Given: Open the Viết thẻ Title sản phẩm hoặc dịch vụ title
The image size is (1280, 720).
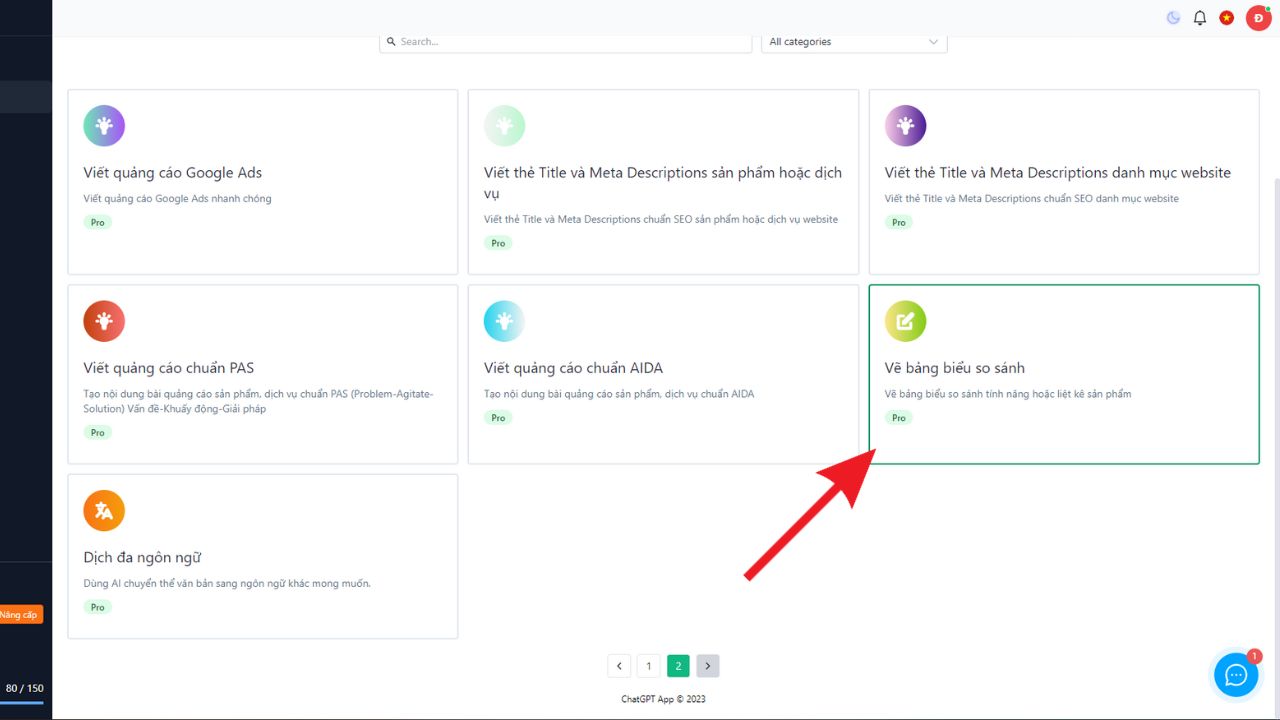Looking at the screenshot, I should (x=663, y=183).
